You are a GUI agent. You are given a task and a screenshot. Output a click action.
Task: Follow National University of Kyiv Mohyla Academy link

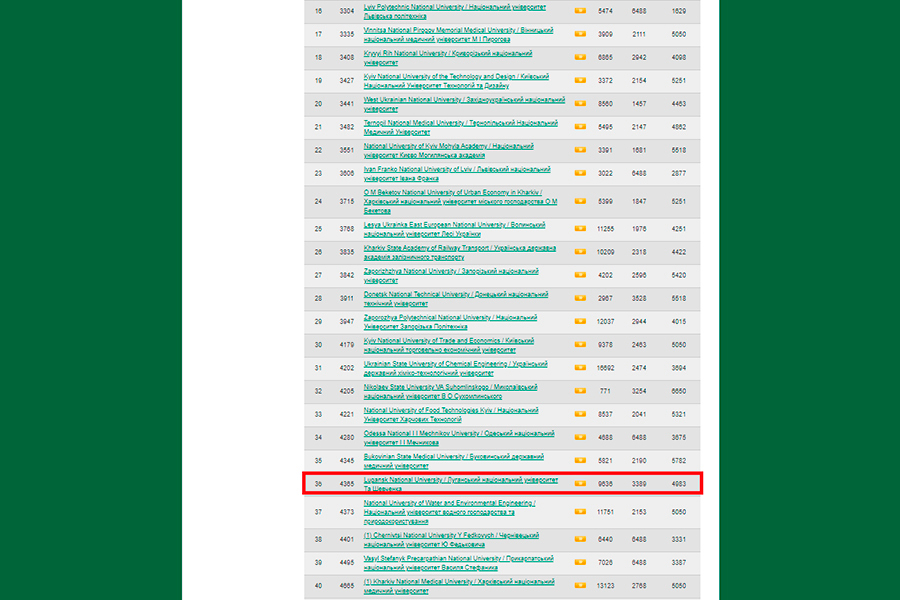pyautogui.click(x=448, y=150)
